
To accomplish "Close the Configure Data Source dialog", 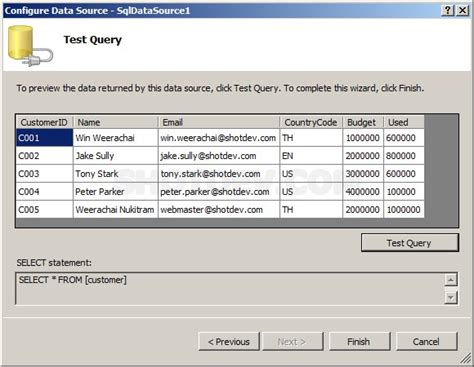I will tap(462, 11).
